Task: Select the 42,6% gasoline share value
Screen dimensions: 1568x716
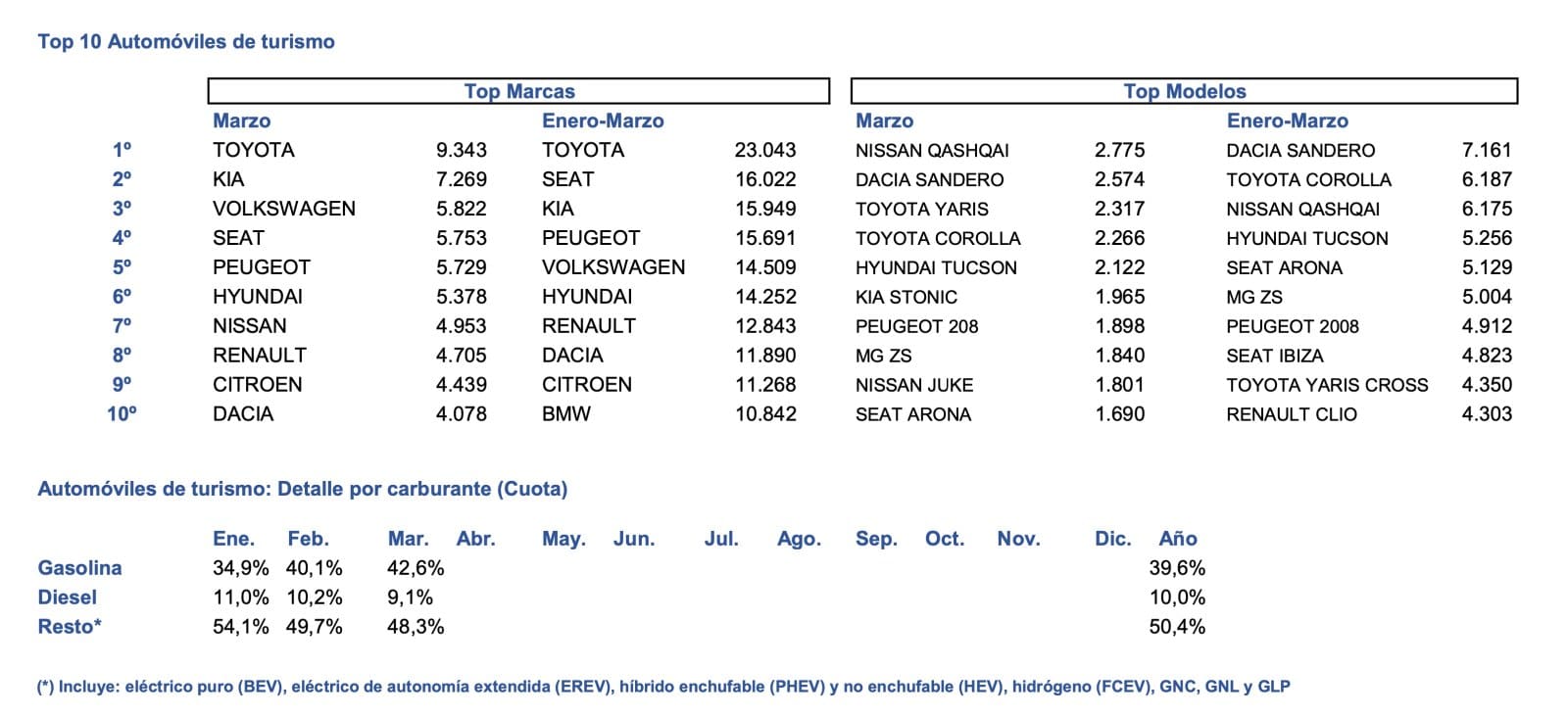Action: [x=416, y=568]
